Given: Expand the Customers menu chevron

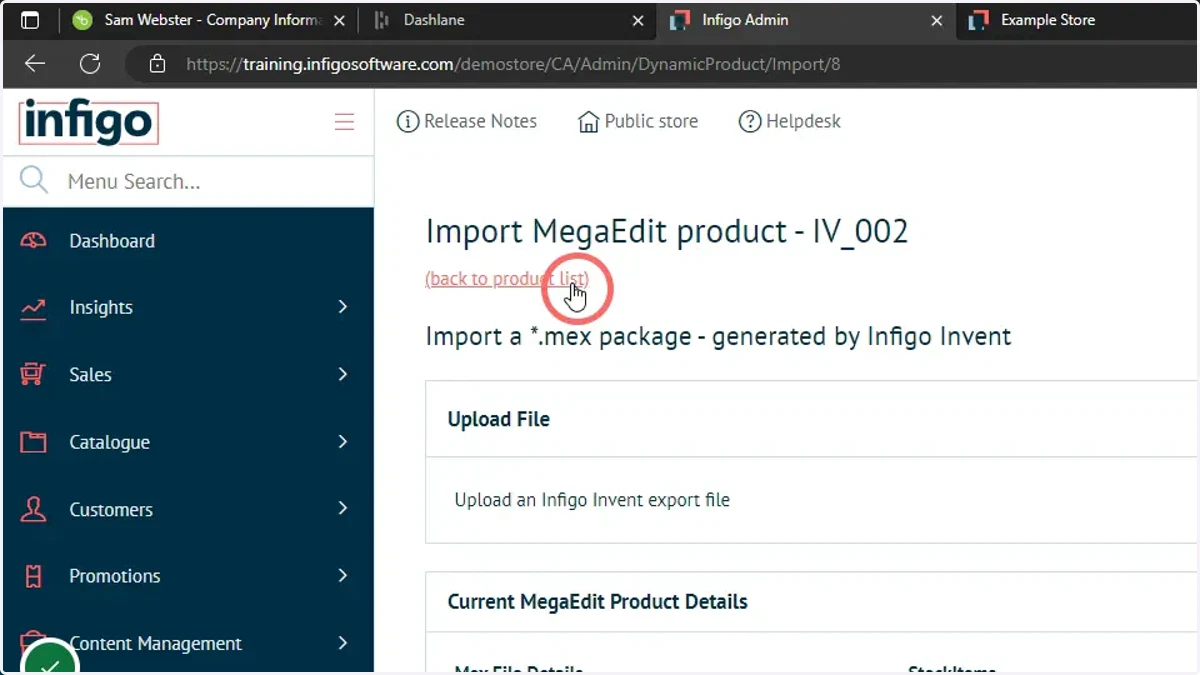Looking at the screenshot, I should tap(343, 508).
